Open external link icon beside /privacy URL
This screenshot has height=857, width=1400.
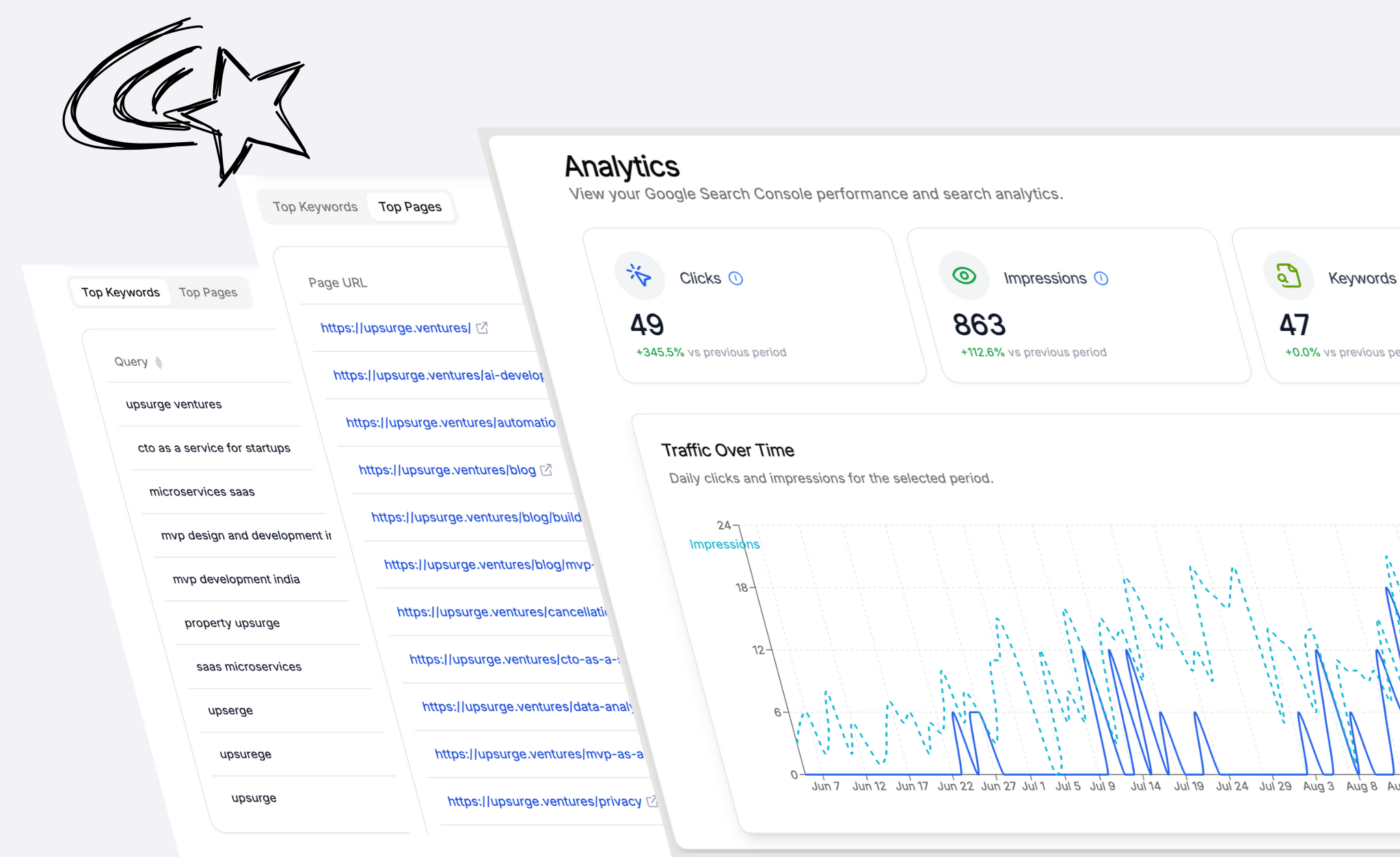pyautogui.click(x=652, y=801)
